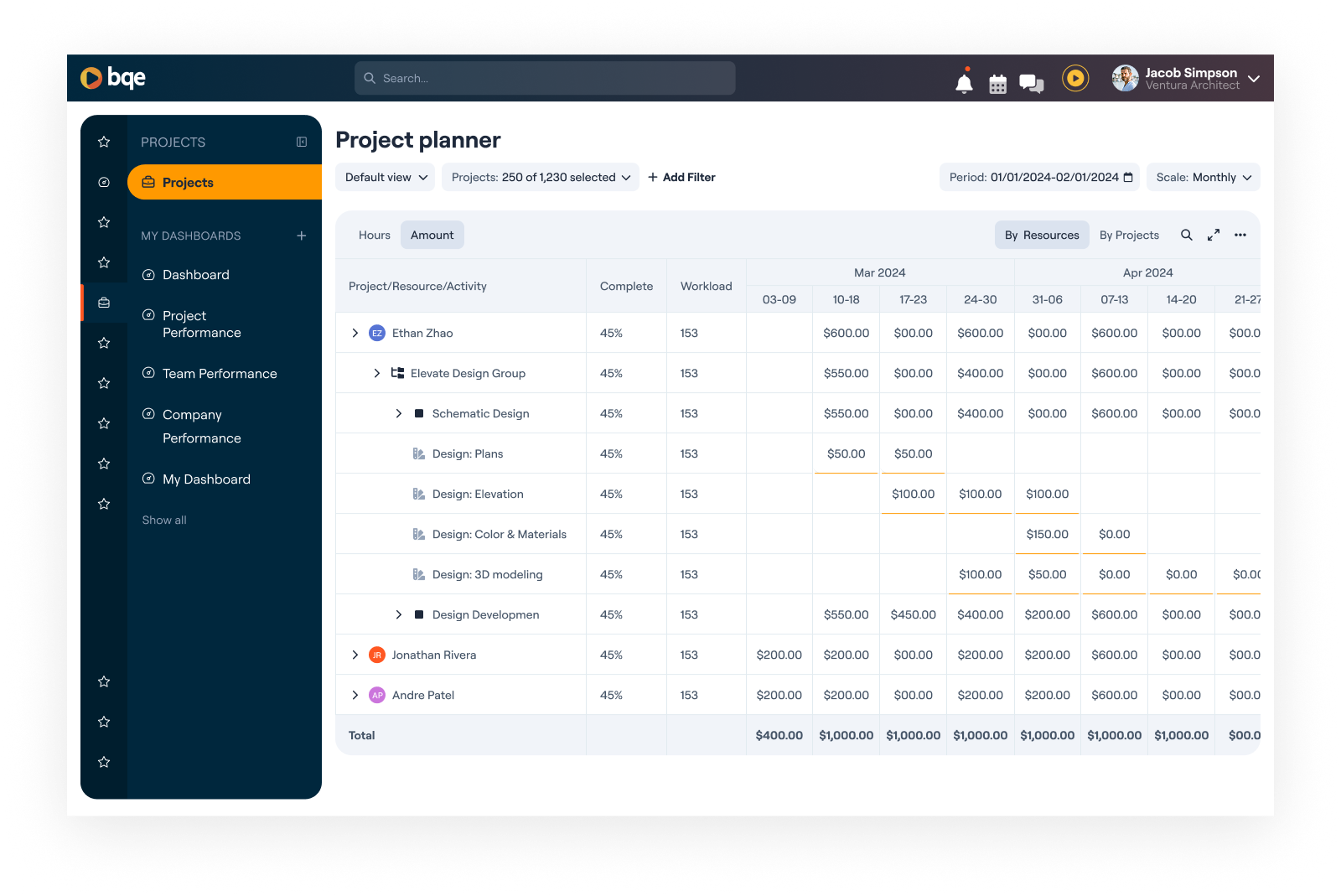
Task: Click inside the Search field at top
Action: [545, 78]
